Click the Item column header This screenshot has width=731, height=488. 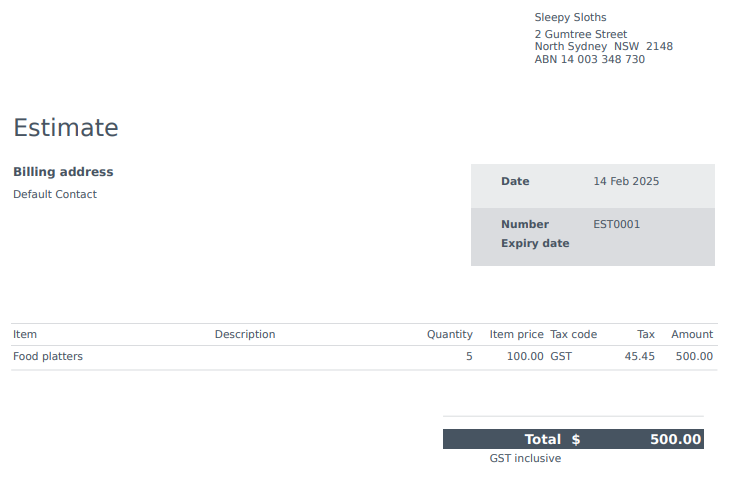click(25, 335)
